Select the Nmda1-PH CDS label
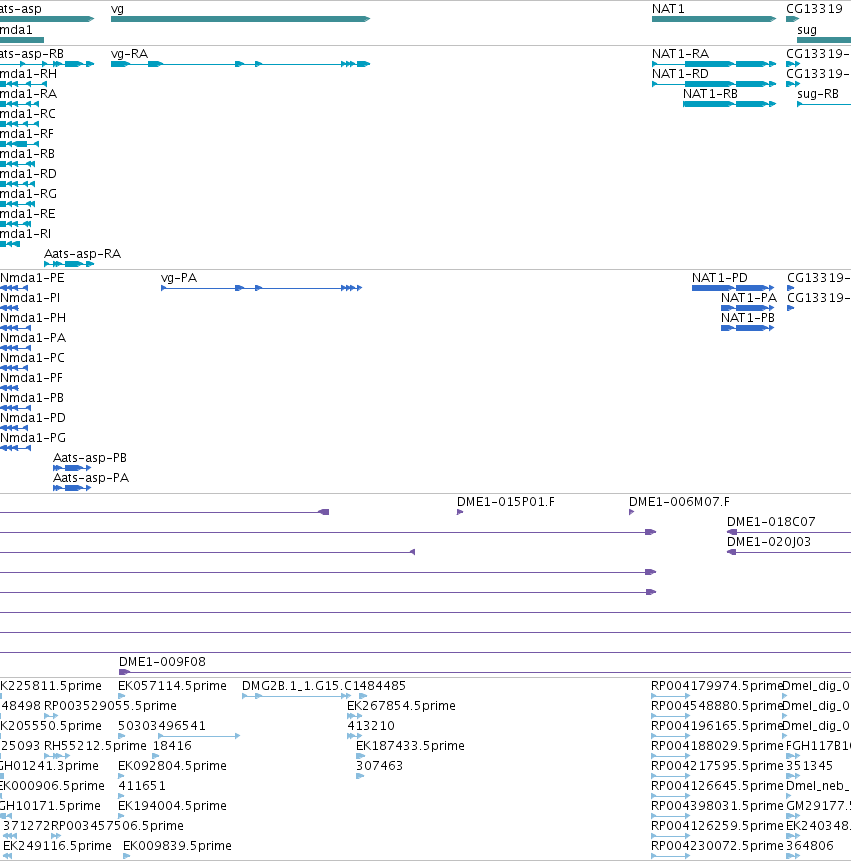 click(32, 318)
